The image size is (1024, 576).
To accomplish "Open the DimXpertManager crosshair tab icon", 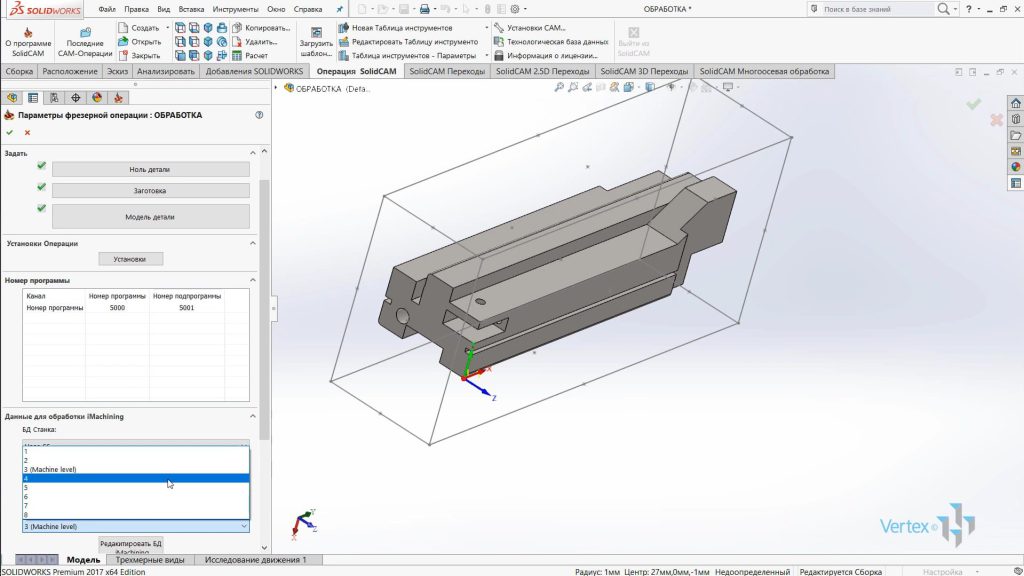I will coord(76,98).
